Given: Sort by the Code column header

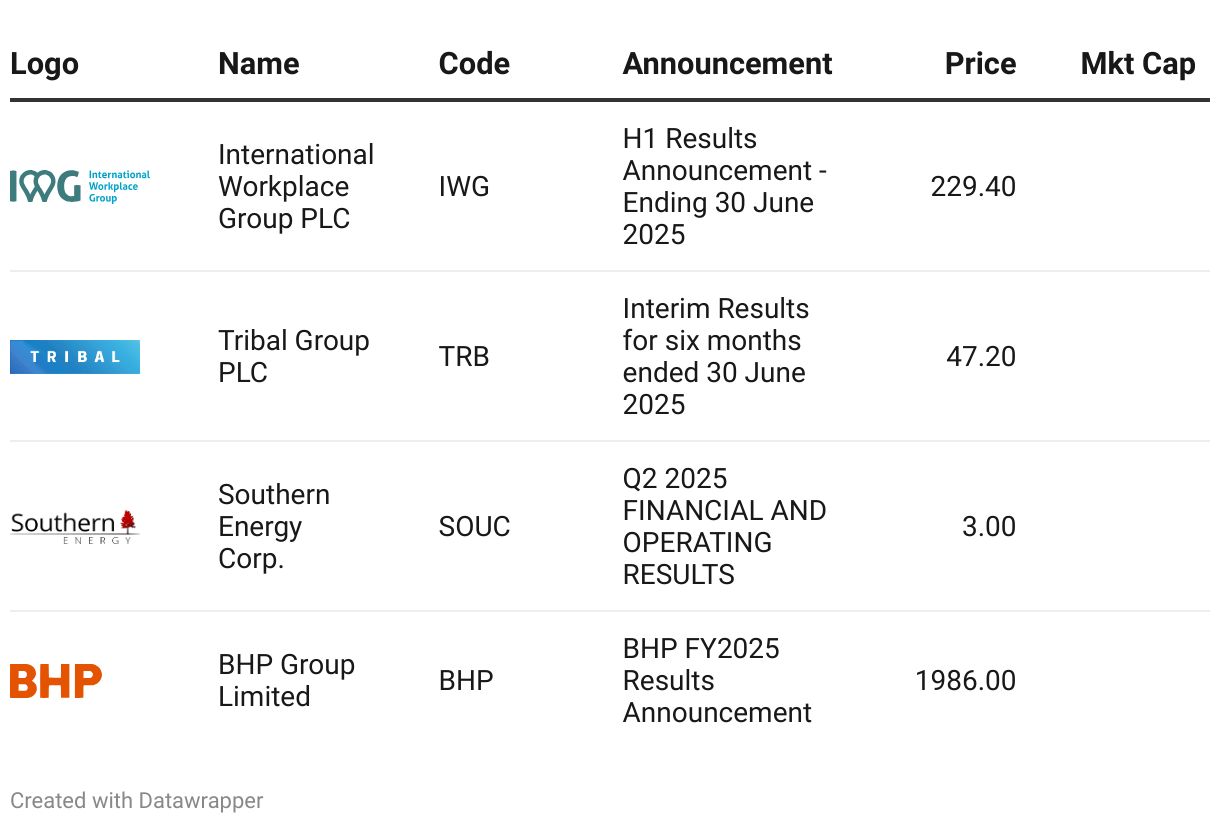Looking at the screenshot, I should click(x=474, y=64).
